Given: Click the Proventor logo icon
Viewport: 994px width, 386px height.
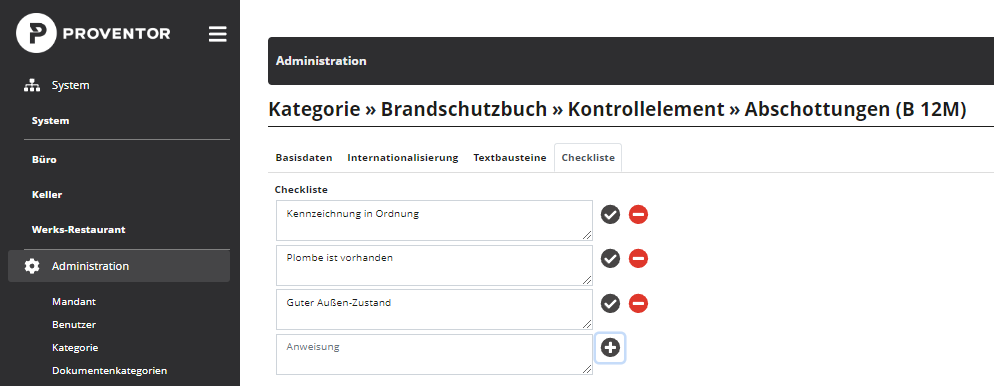Looking at the screenshot, I should click(x=36, y=33).
